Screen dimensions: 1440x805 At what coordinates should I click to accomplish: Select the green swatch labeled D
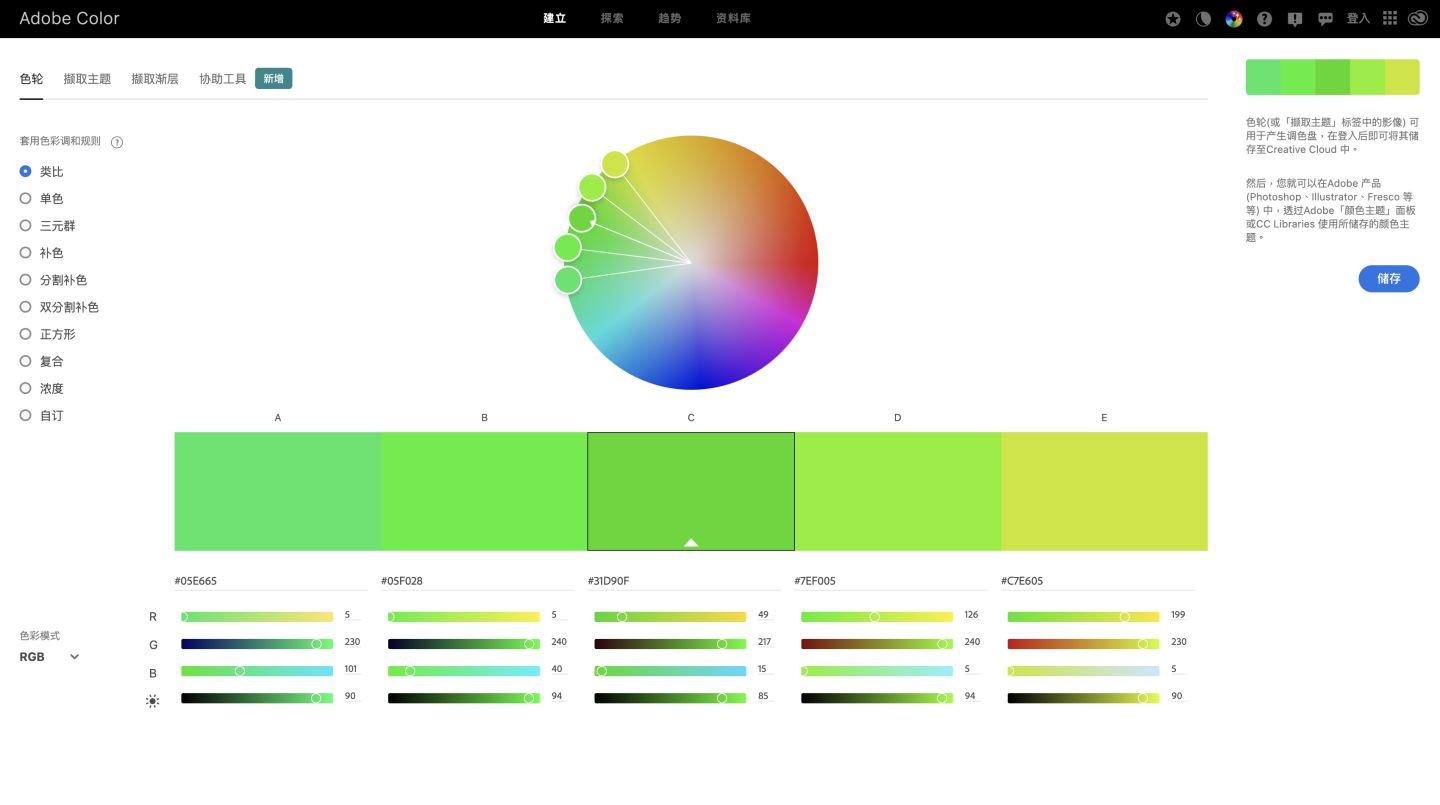[x=897, y=490]
